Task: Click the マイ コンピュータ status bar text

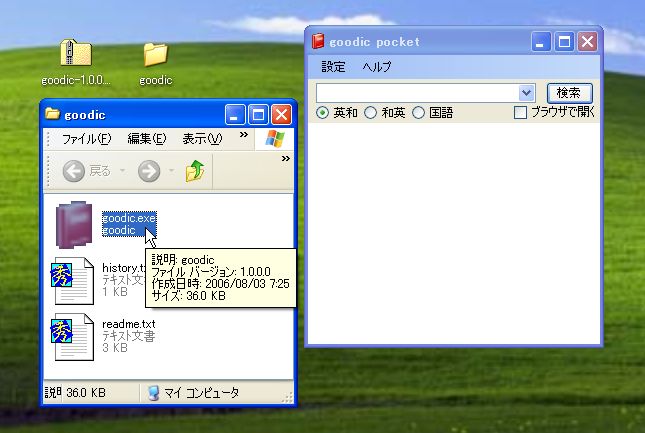Action: pos(201,393)
